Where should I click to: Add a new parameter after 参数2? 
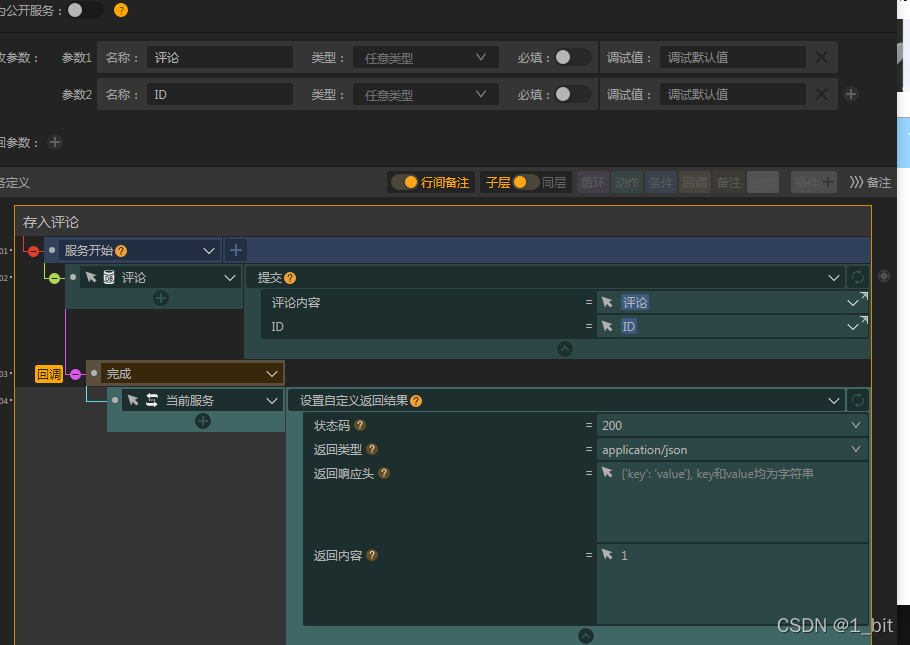851,94
